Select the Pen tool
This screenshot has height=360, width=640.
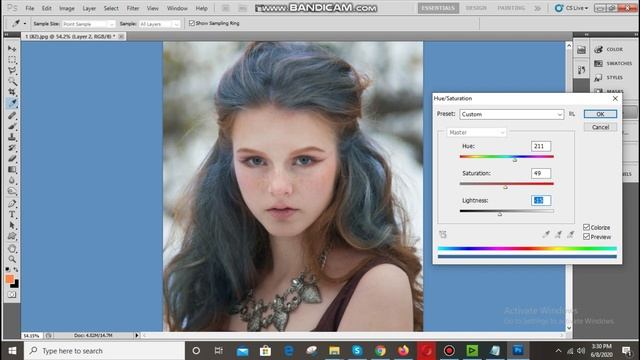(x=12, y=204)
